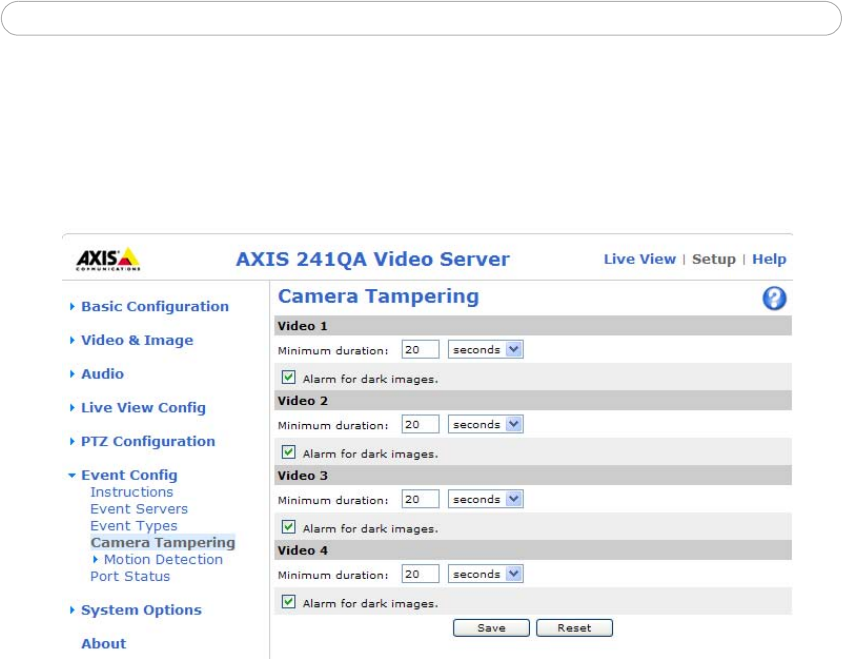The image size is (842, 659).
Task: Disable Video 3 alarm for dark images
Action: pos(289,527)
